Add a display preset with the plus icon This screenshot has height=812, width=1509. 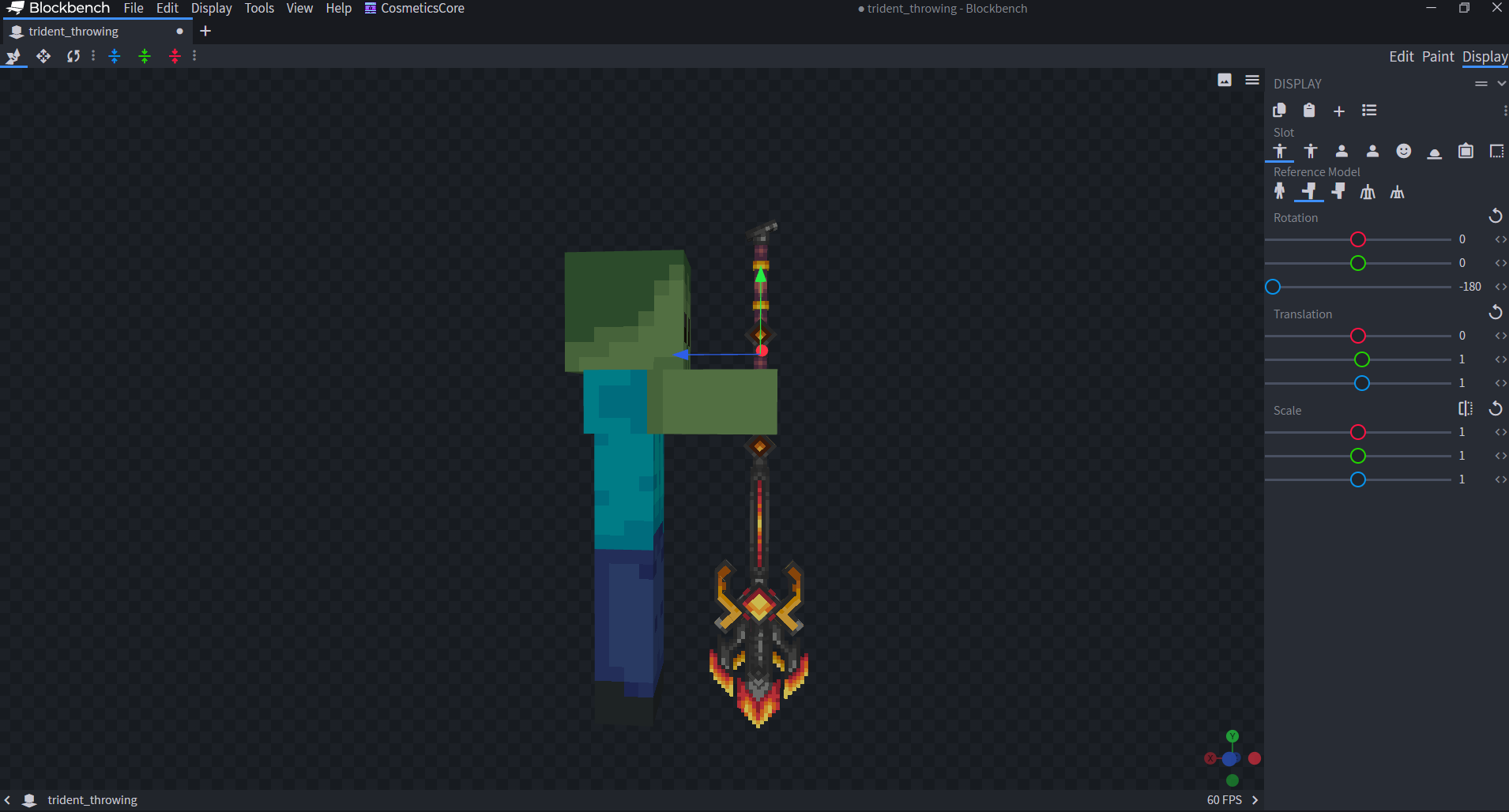point(1339,111)
